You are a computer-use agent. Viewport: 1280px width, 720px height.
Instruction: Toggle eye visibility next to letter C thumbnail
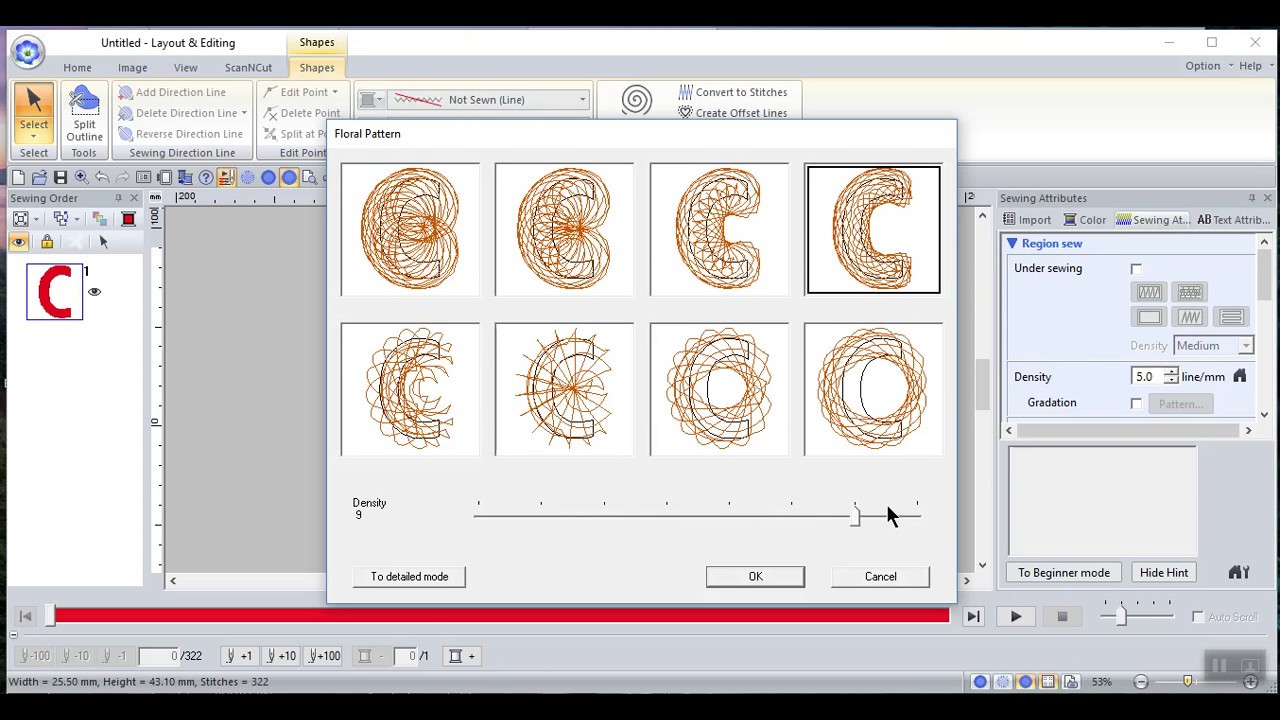click(94, 292)
